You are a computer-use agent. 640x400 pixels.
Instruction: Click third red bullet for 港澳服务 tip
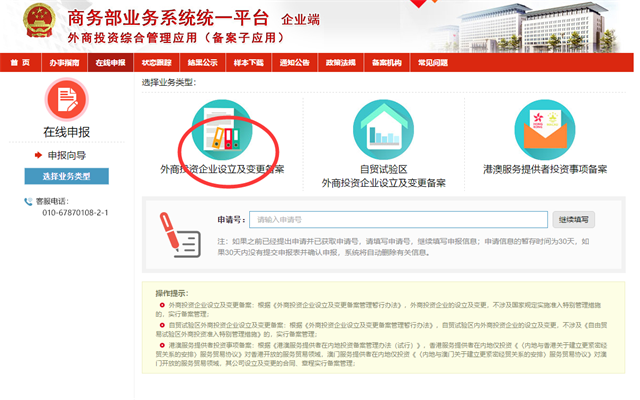point(162,345)
